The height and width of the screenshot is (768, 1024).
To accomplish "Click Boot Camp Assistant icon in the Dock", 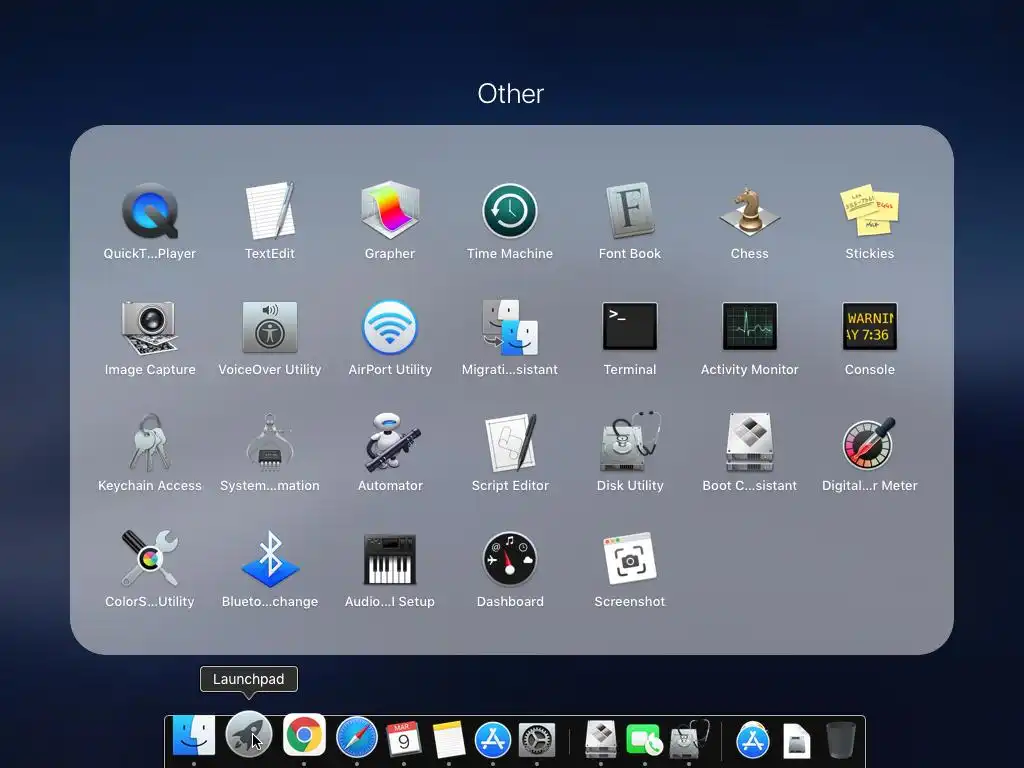I will click(601, 739).
